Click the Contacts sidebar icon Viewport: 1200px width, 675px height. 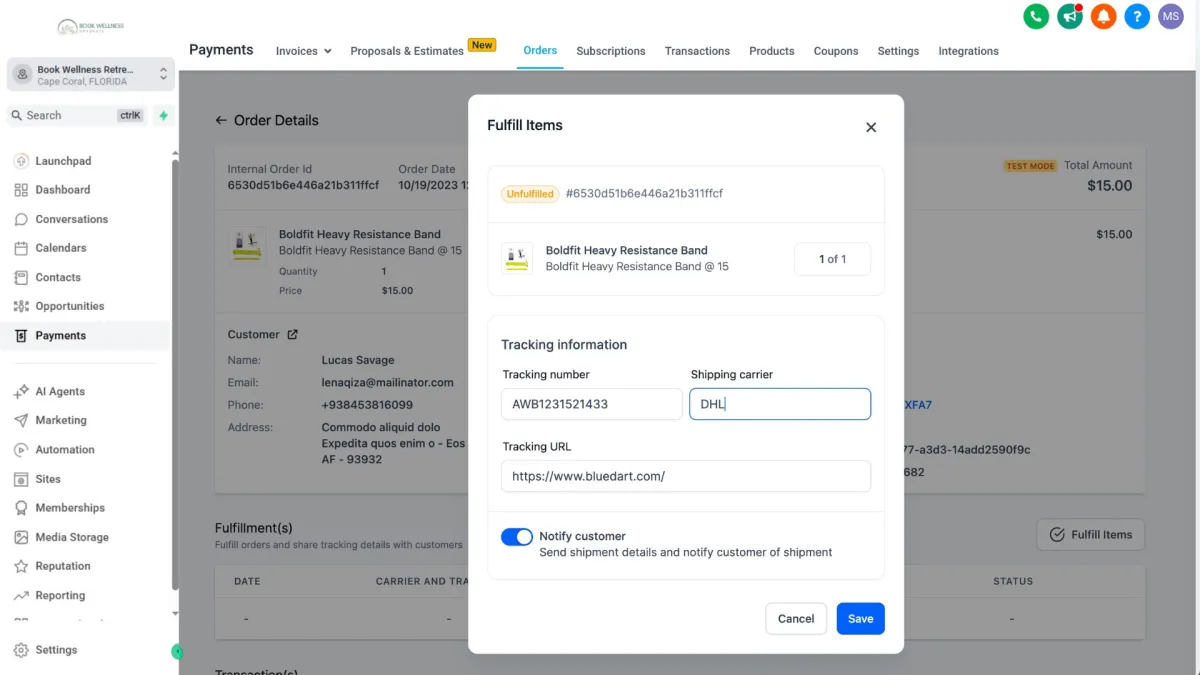21,277
